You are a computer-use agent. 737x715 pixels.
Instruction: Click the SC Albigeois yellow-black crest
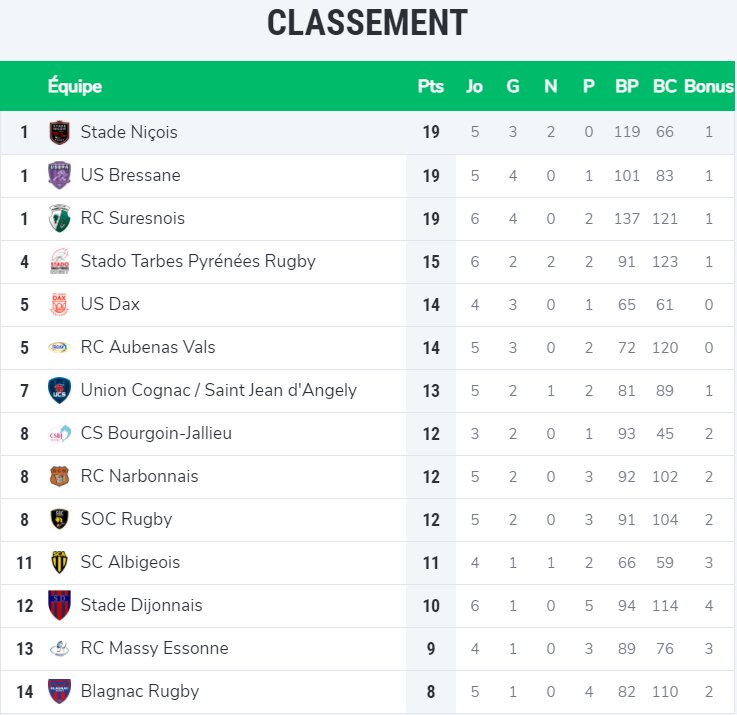pos(59,562)
